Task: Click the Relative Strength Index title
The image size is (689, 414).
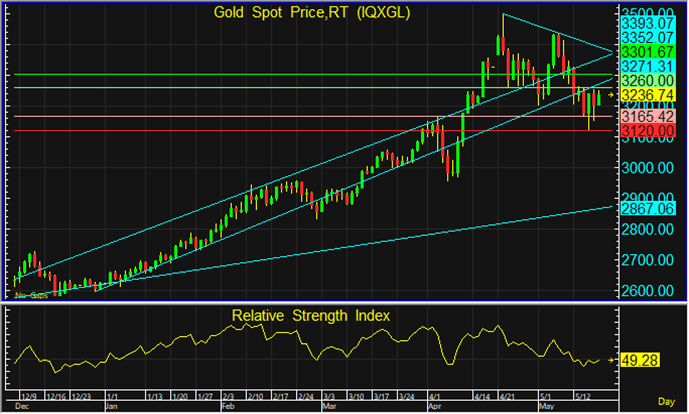Action: click(310, 316)
